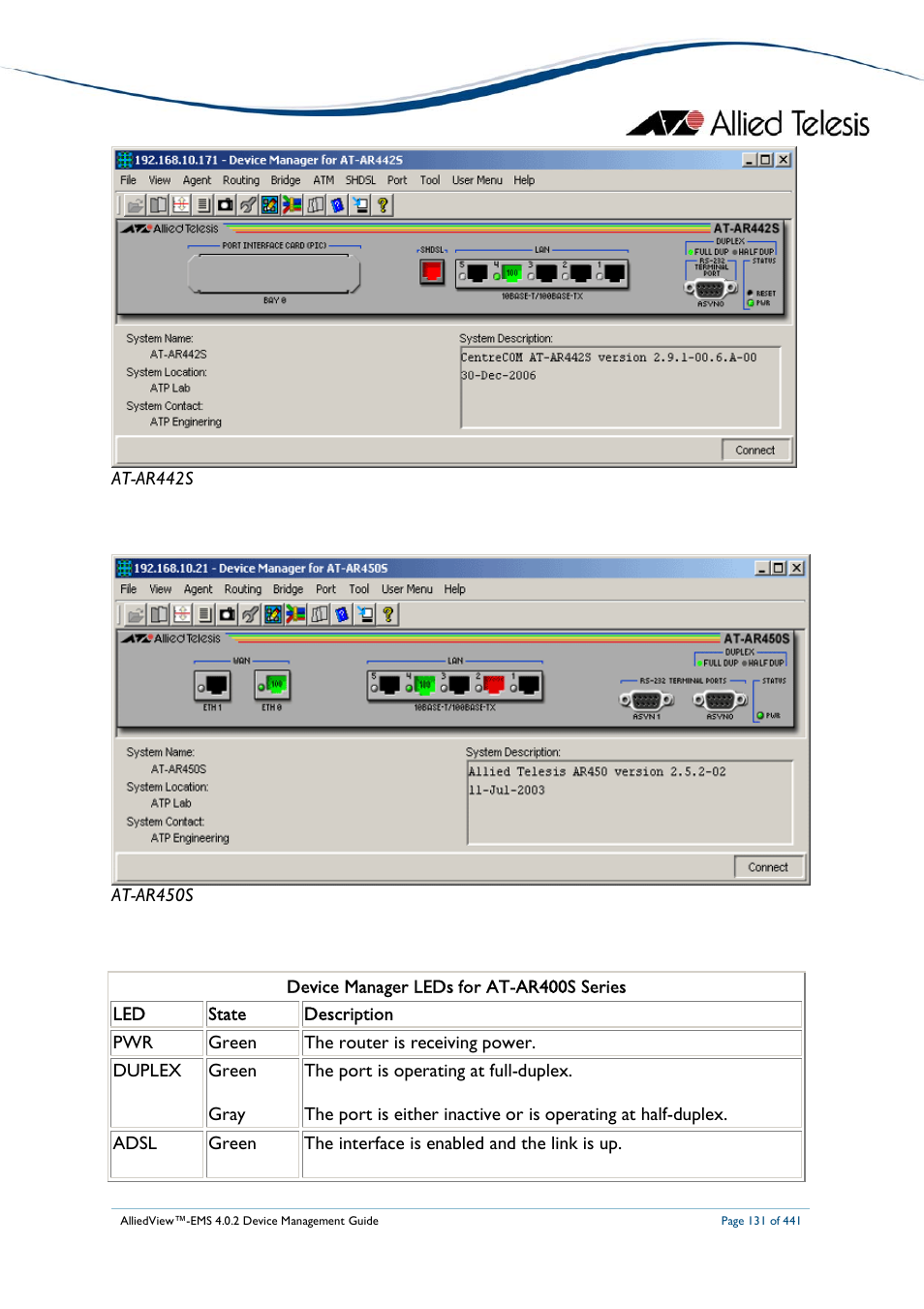Screen dimensions: 924x1309
Task: Click the open book icon in AT-AR442S toolbar
Action: click(158, 205)
